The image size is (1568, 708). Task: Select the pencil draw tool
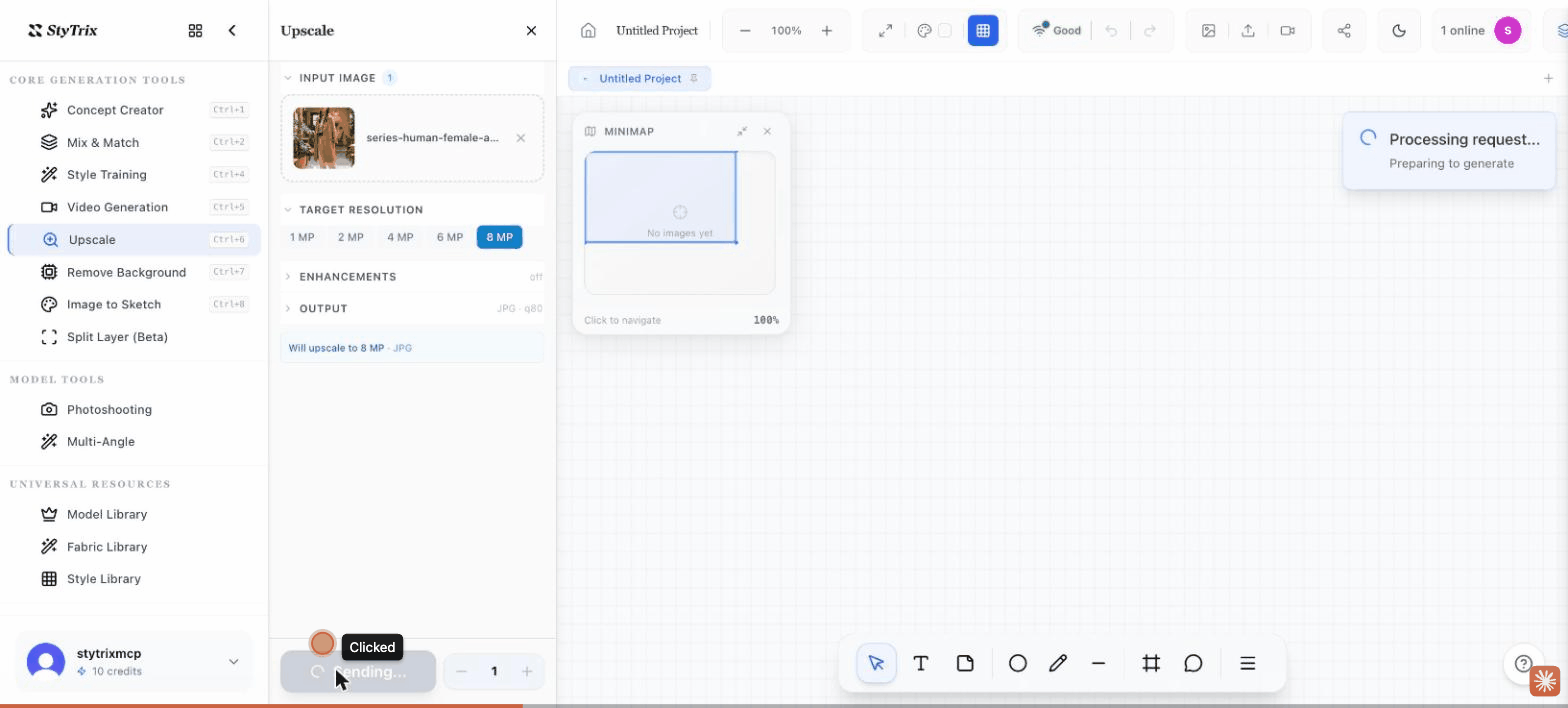1058,663
